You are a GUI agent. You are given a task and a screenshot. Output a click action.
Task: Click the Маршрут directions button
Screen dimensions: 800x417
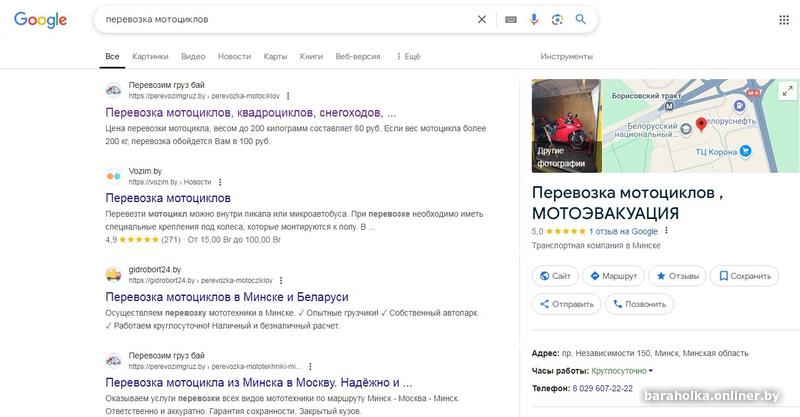coord(613,276)
